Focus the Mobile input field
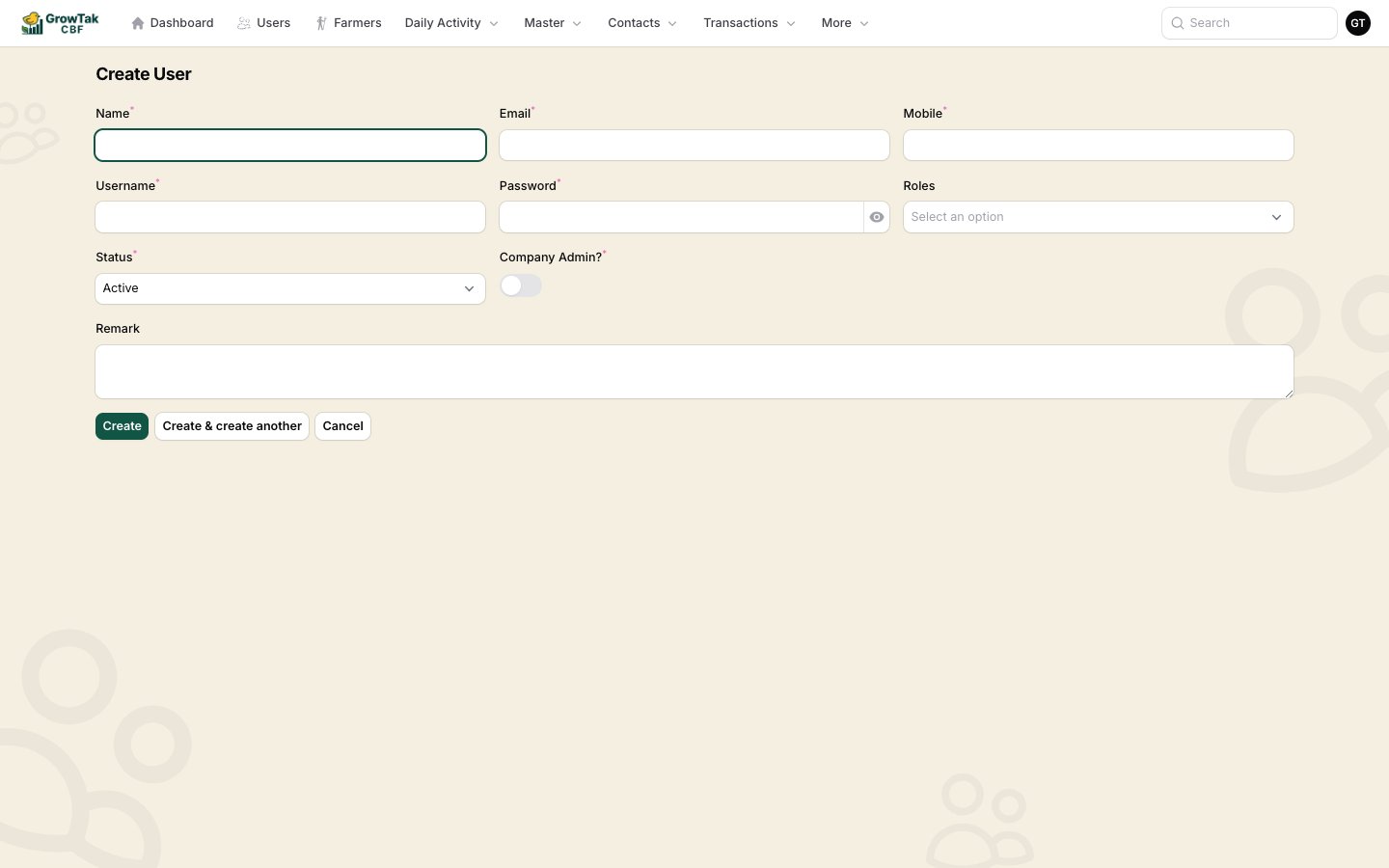This screenshot has width=1389, height=868. tap(1099, 146)
